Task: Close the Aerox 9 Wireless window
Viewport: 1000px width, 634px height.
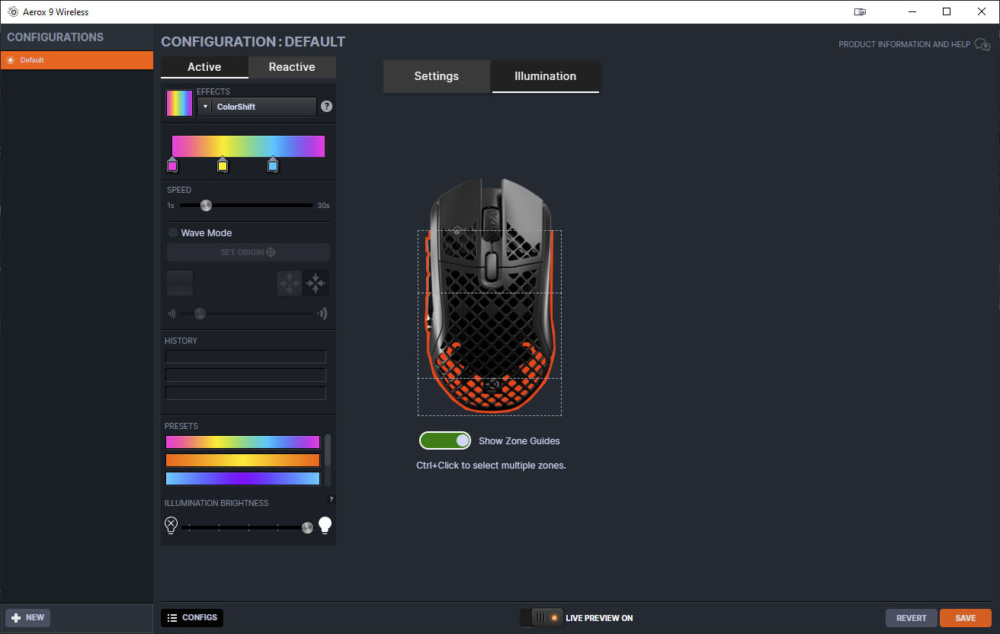Action: tap(982, 11)
